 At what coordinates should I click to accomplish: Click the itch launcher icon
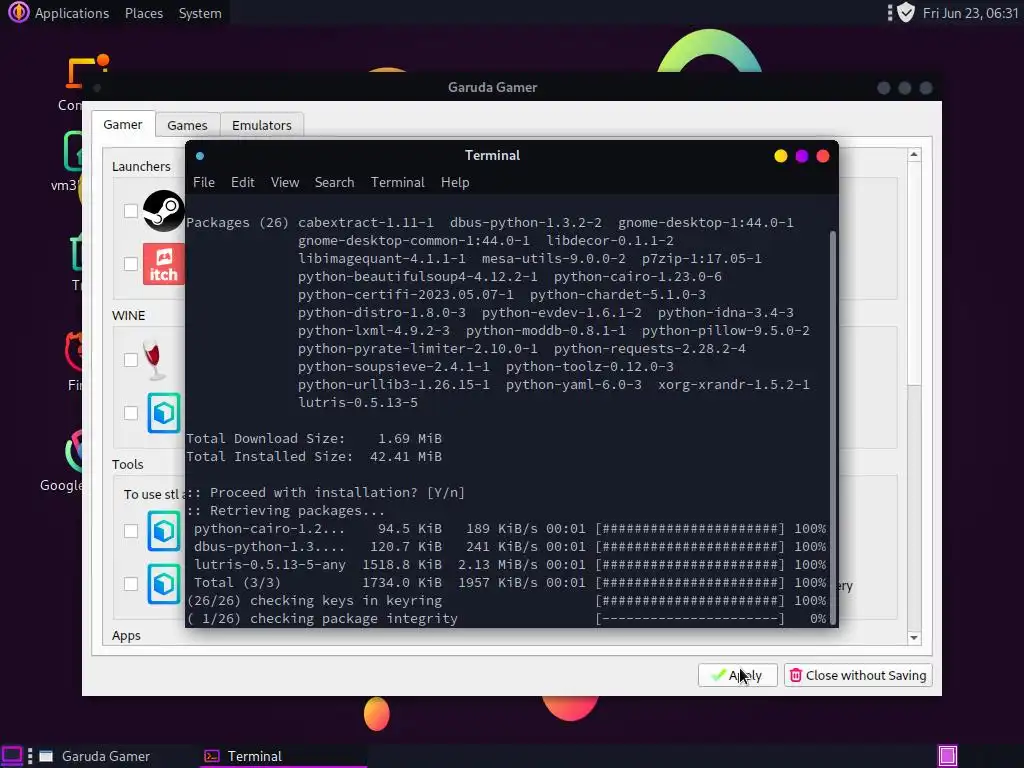[163, 264]
